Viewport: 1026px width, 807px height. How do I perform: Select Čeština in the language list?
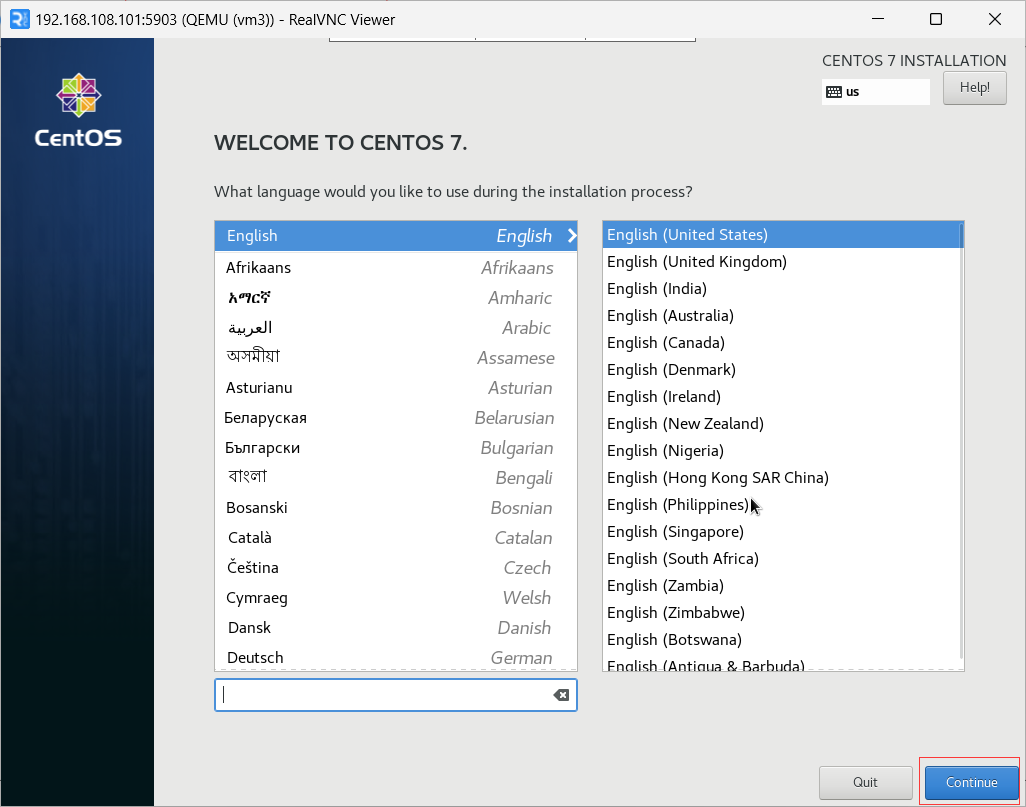click(395, 567)
